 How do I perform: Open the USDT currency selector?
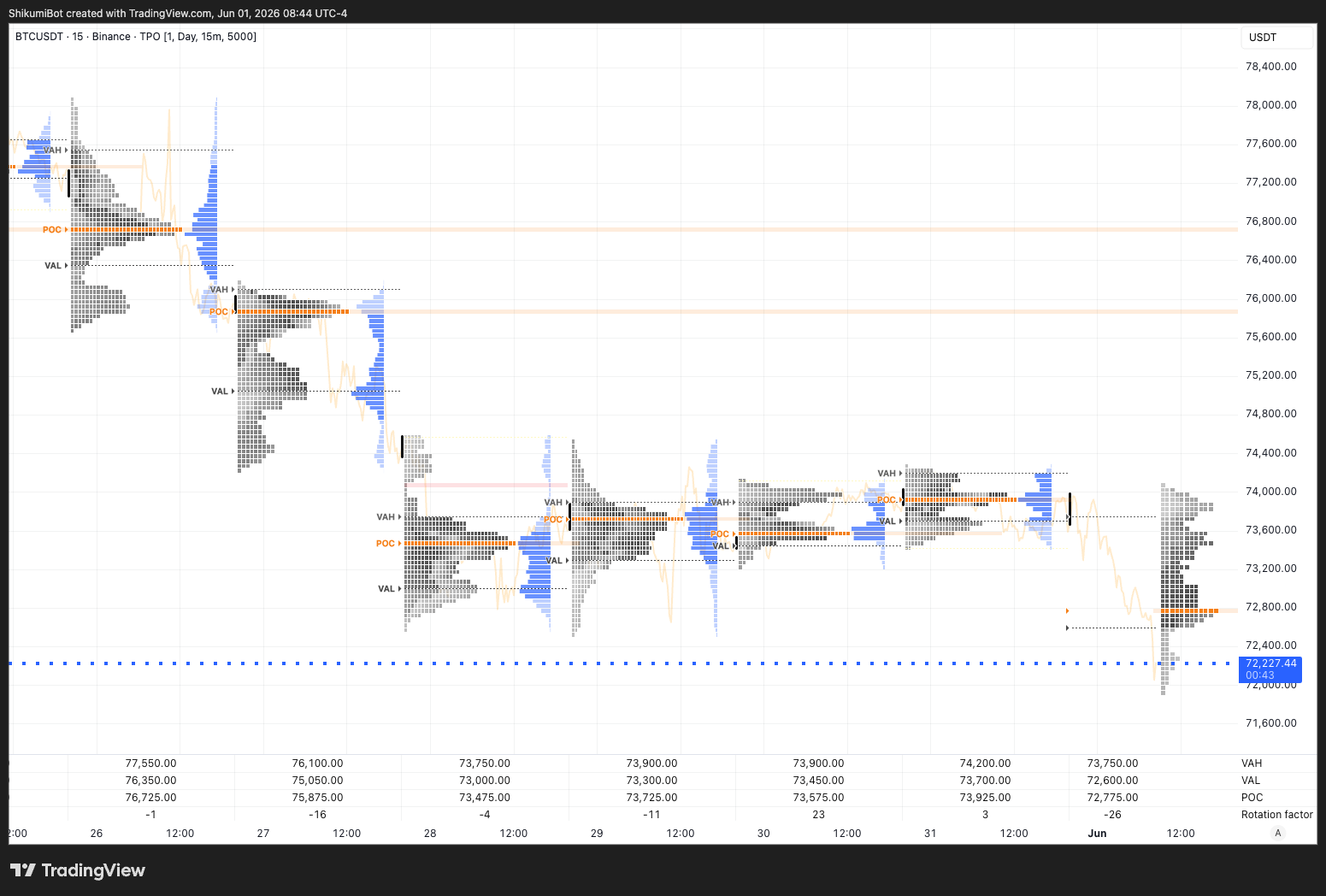pos(1276,38)
